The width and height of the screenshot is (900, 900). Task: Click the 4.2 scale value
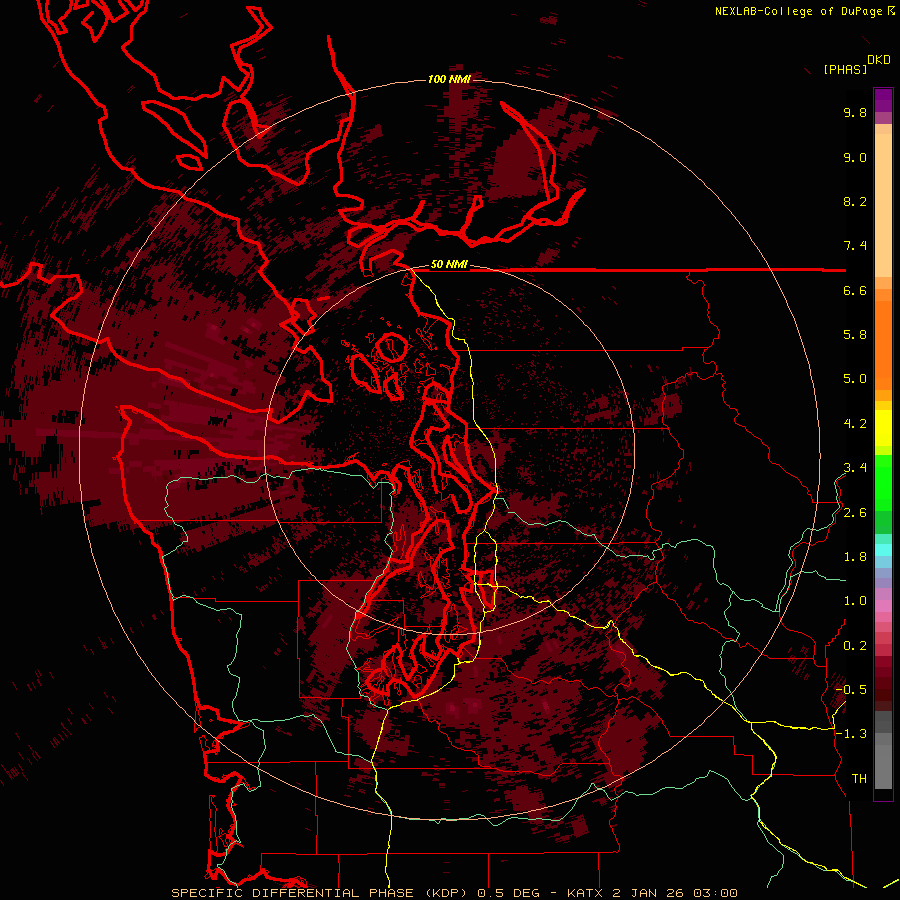pos(855,424)
